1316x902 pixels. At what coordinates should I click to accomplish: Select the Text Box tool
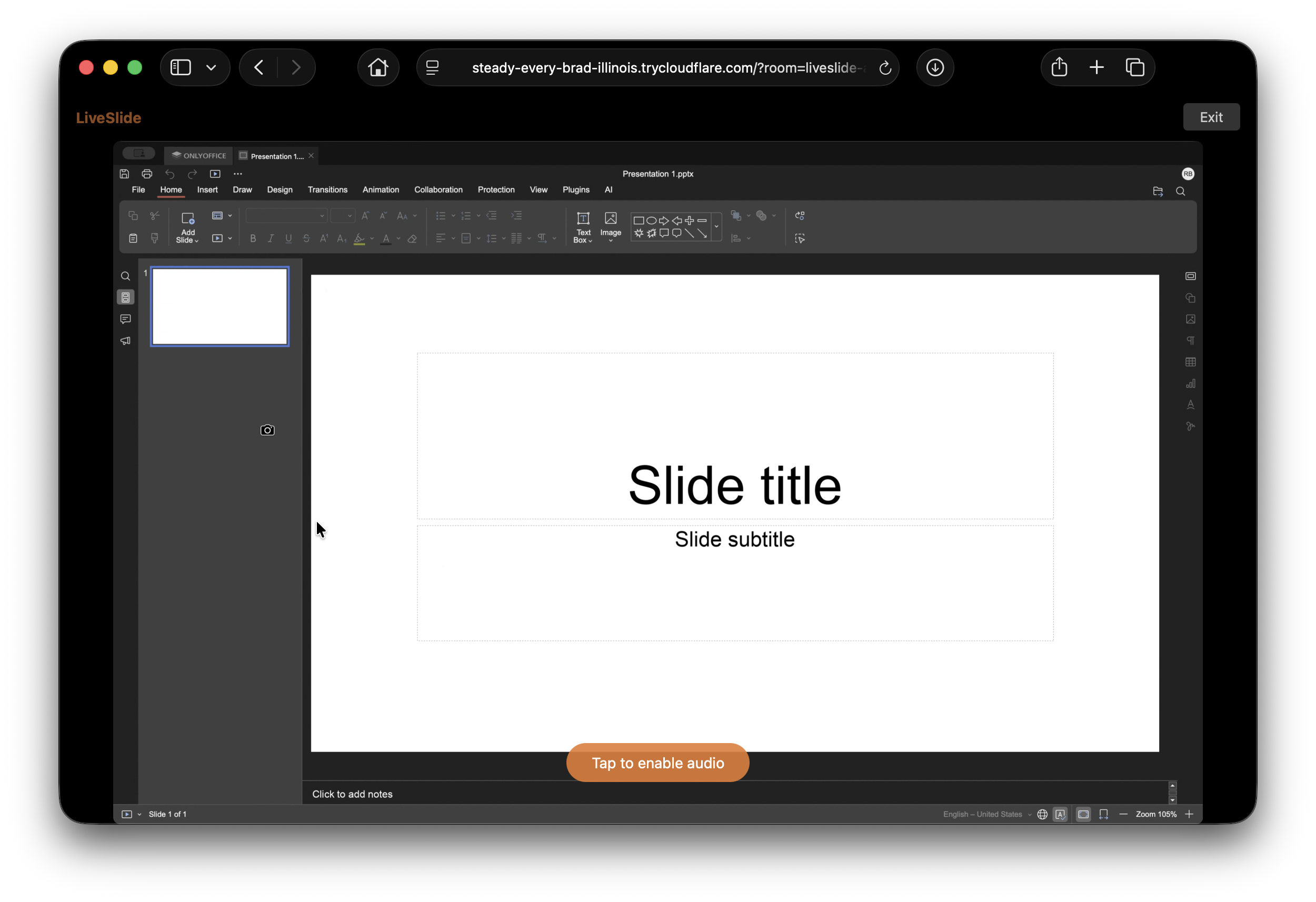583,226
